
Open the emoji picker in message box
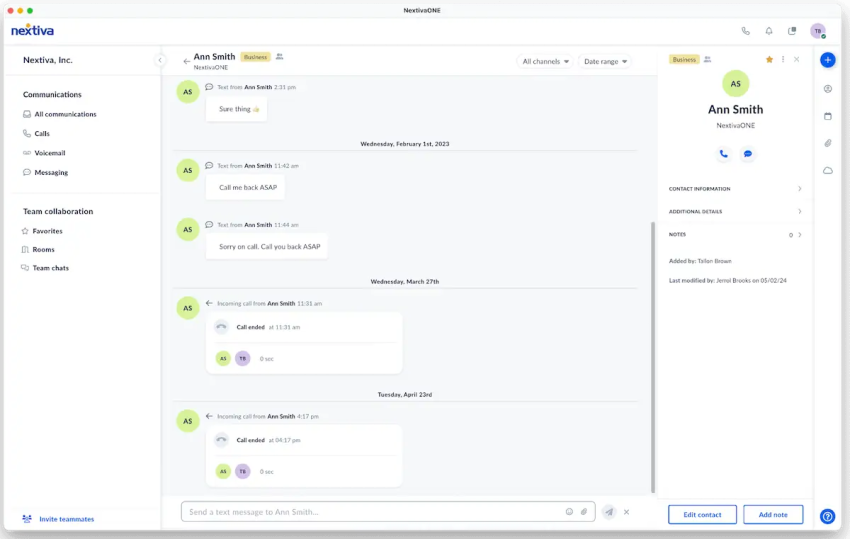point(569,511)
